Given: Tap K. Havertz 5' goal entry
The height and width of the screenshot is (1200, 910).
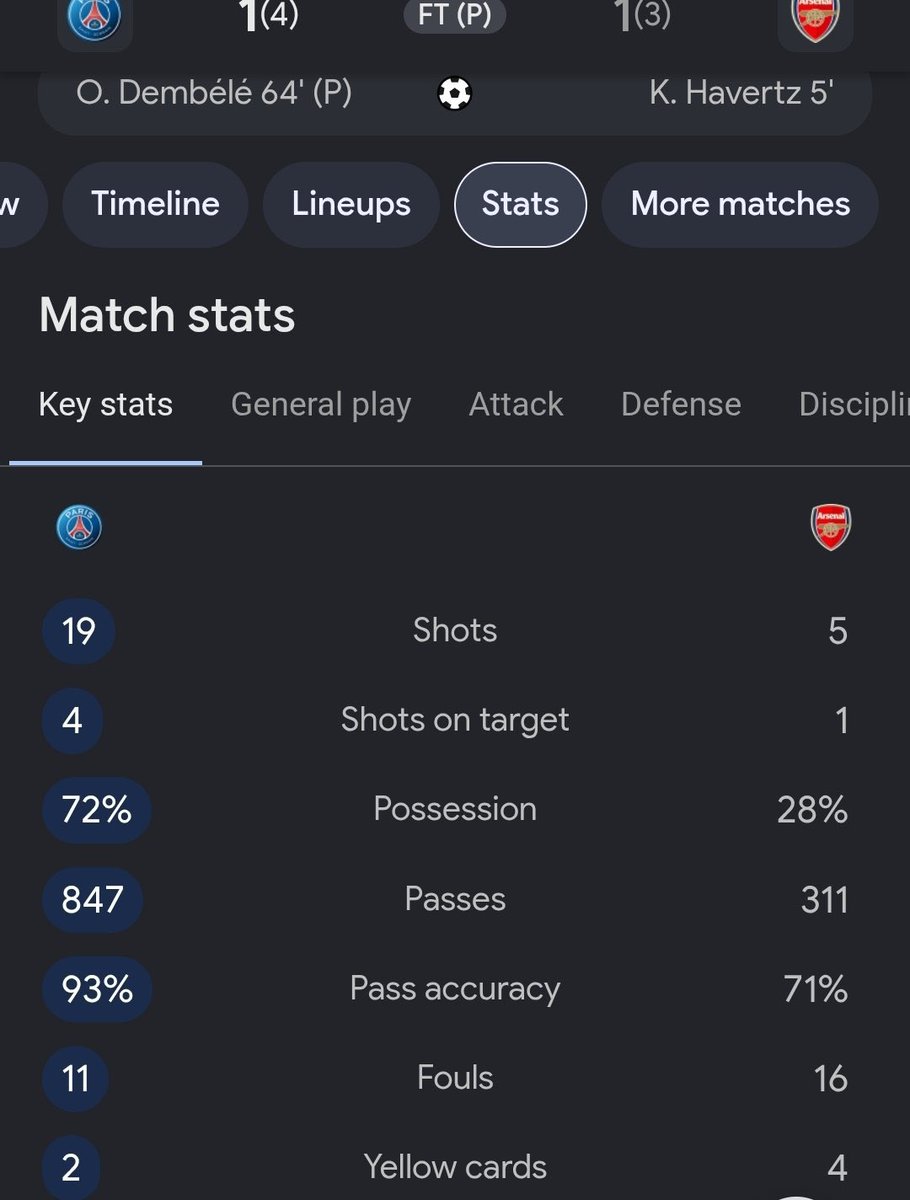Looking at the screenshot, I should [741, 94].
